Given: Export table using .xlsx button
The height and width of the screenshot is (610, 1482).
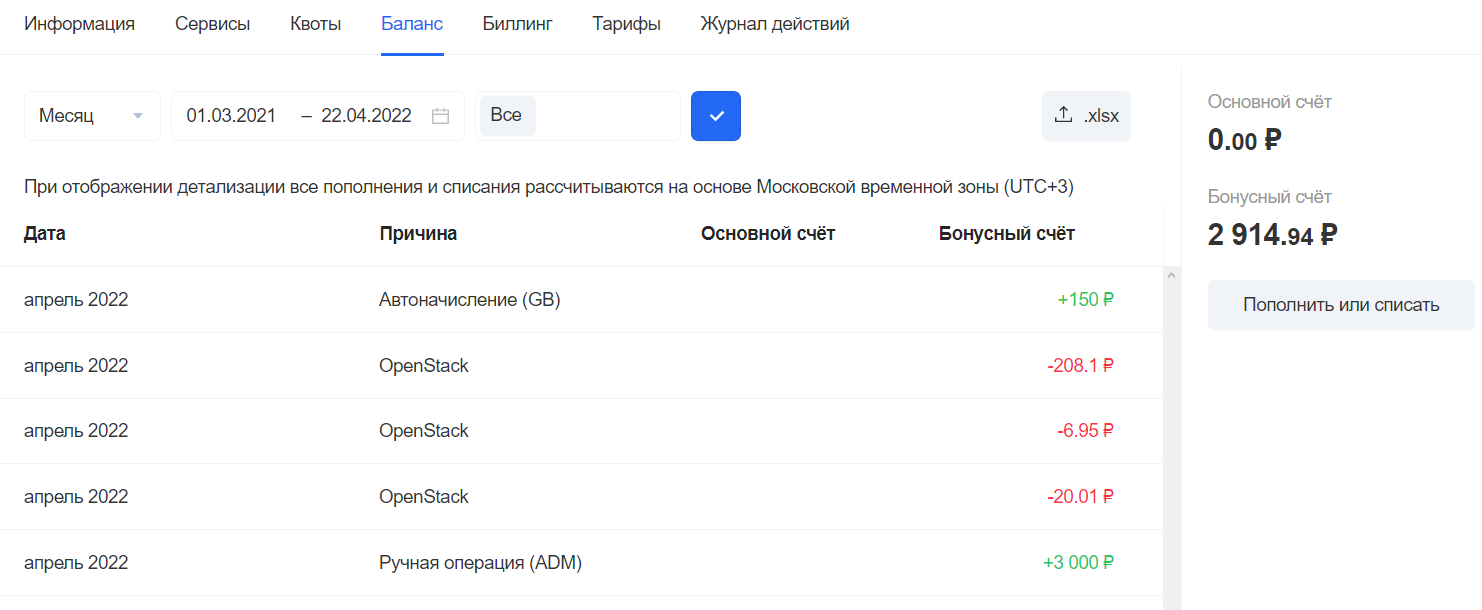Looking at the screenshot, I should click(1086, 116).
